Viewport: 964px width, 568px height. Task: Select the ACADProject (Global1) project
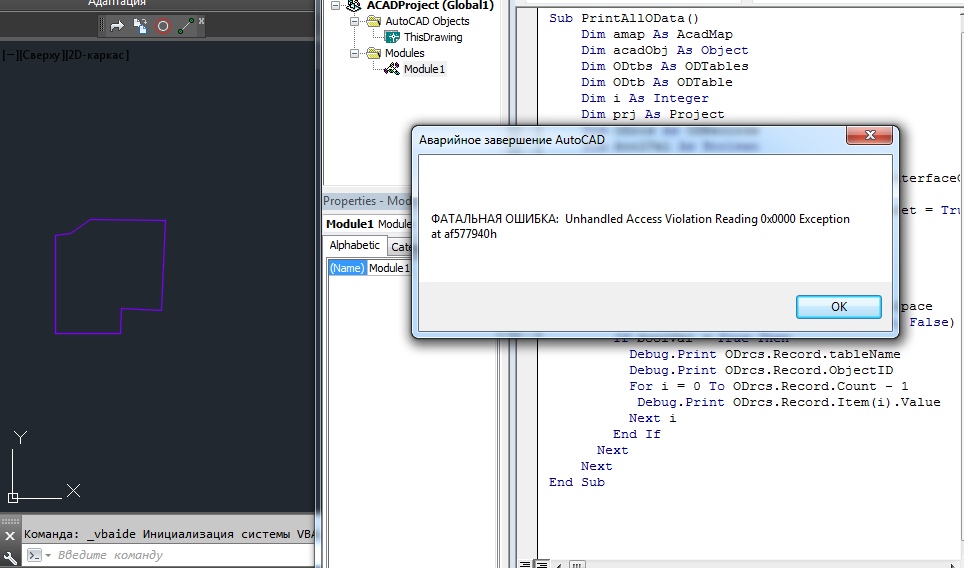tap(430, 6)
